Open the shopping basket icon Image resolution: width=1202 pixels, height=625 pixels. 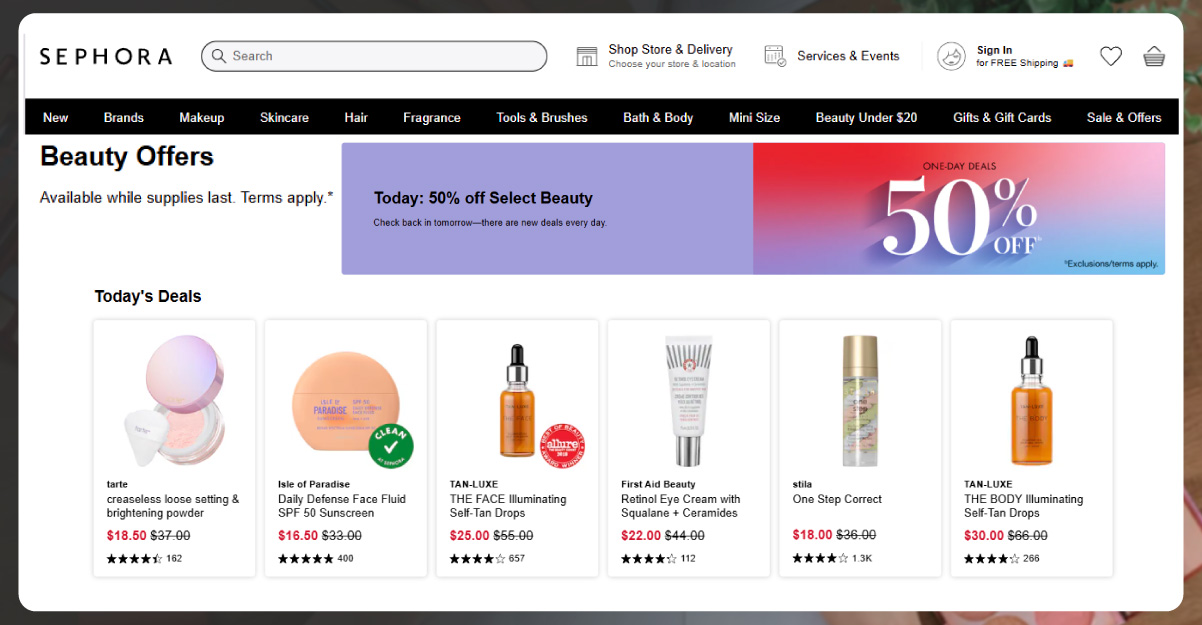point(1154,56)
